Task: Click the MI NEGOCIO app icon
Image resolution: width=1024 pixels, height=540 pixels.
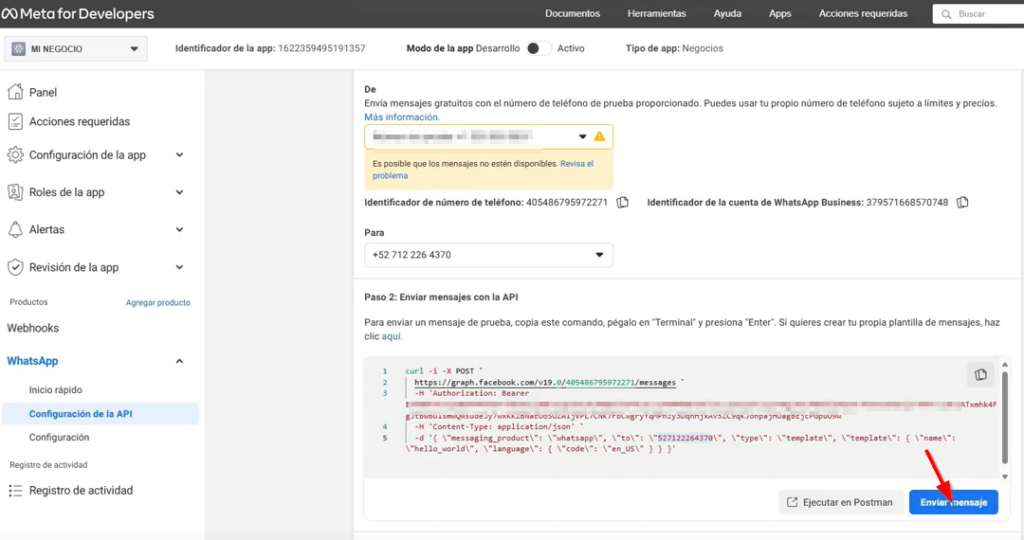Action: (x=18, y=49)
